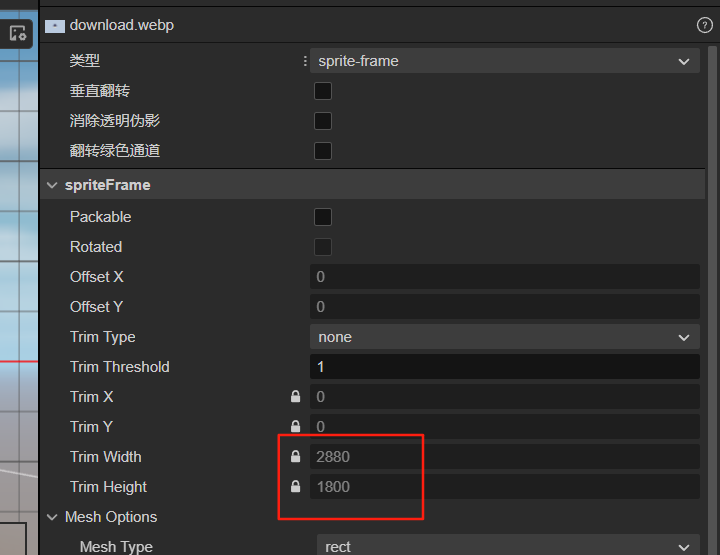Click the 垂直翻转 label
720x555 pixels.
point(100,91)
